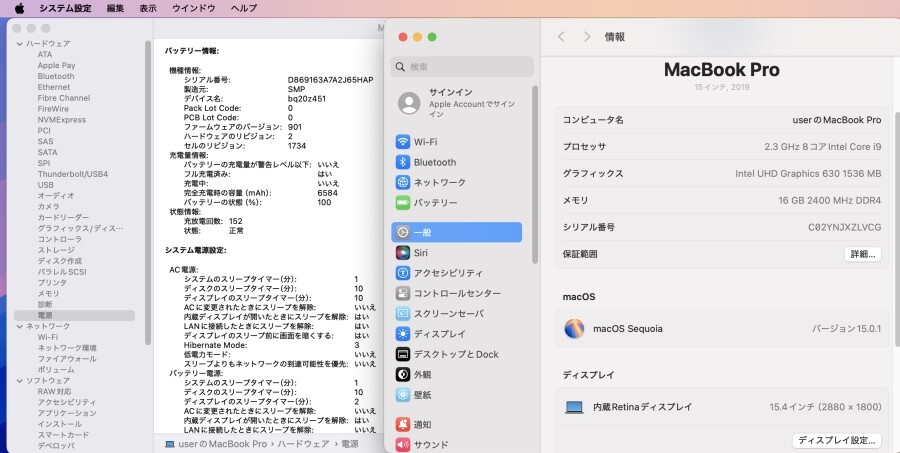Click the 詳細... warranty button
This screenshot has height=453, width=900.
[x=863, y=254]
